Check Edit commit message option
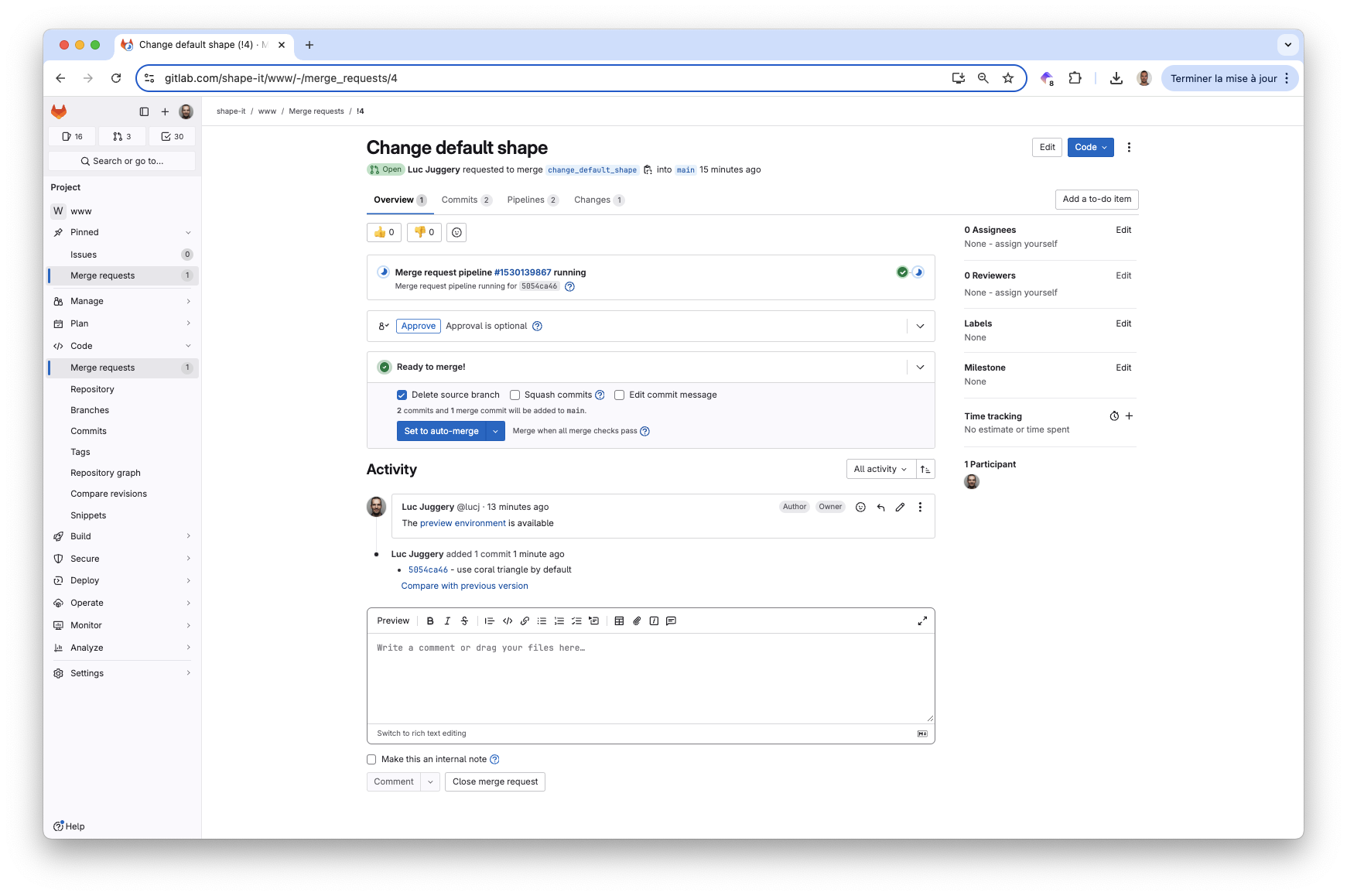Screen dimensions: 1347x896 tap(619, 395)
